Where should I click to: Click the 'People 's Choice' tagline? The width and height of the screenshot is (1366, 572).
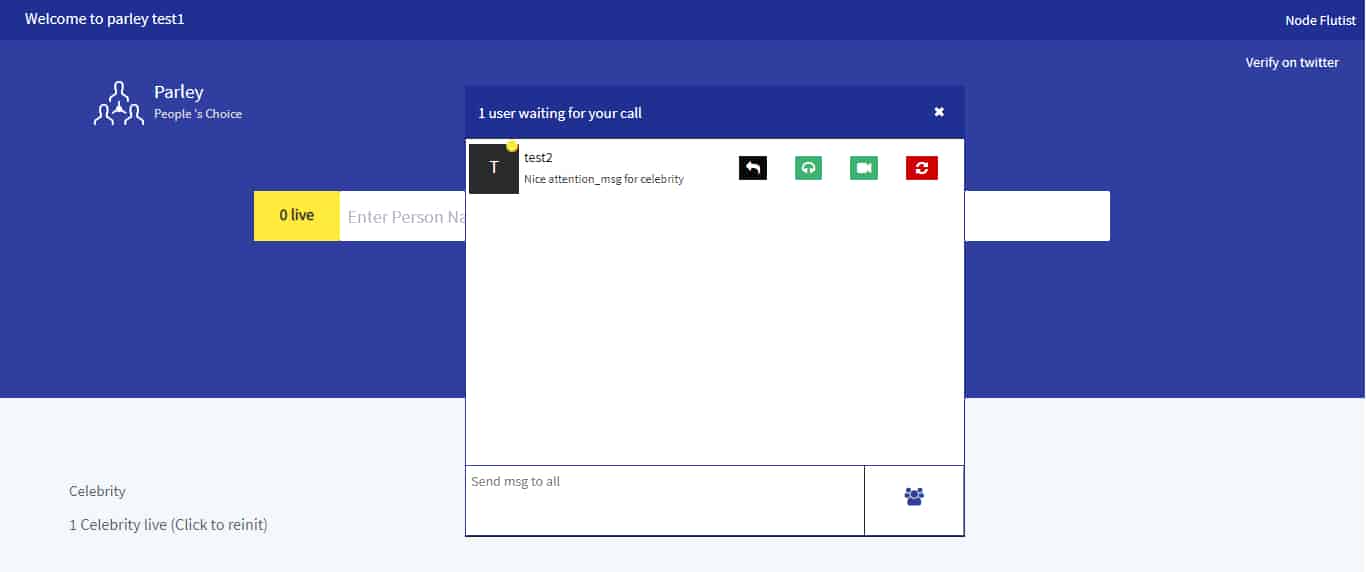(198, 114)
